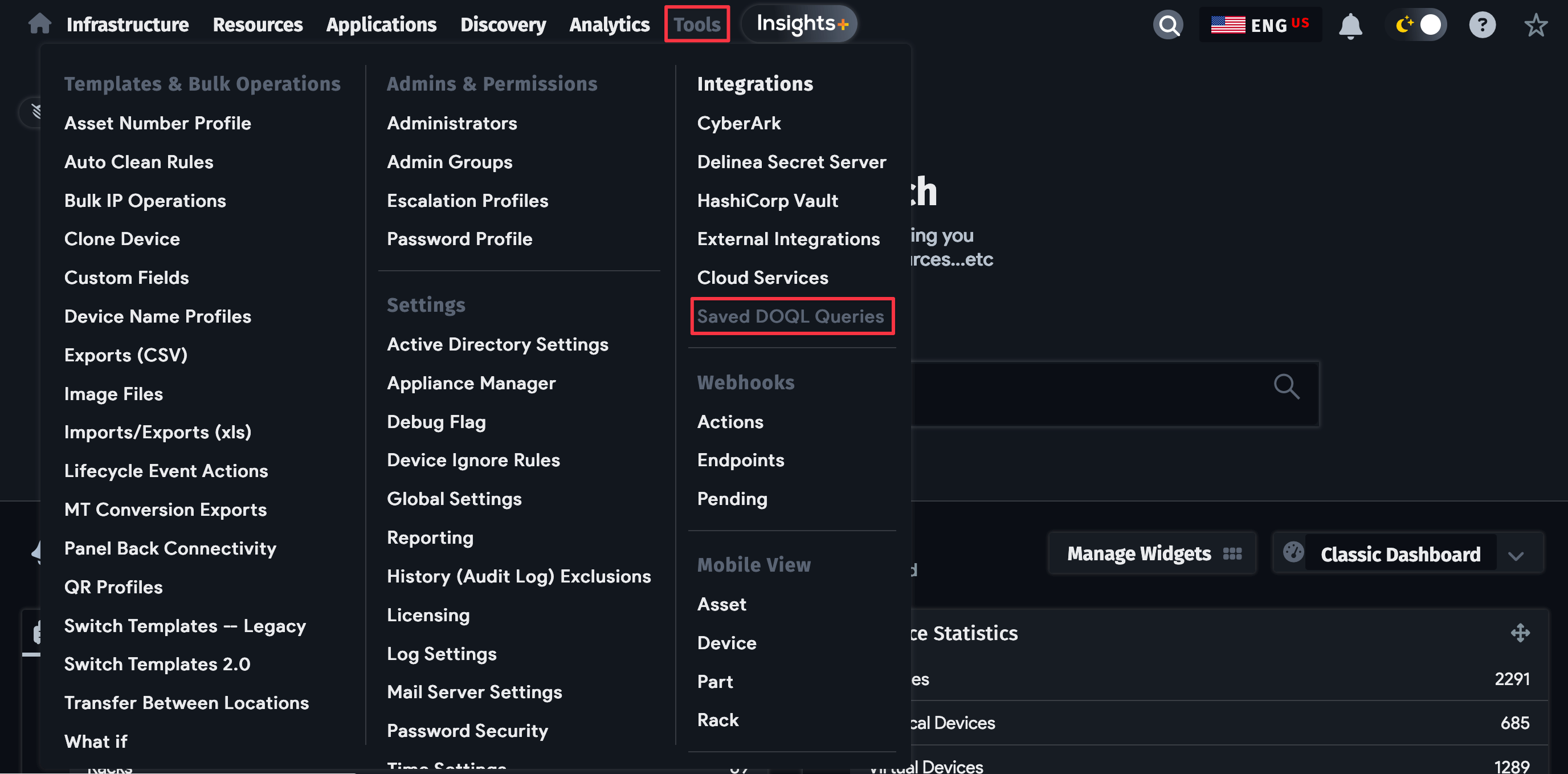
Task: Open Mail Server Settings
Action: pos(475,692)
